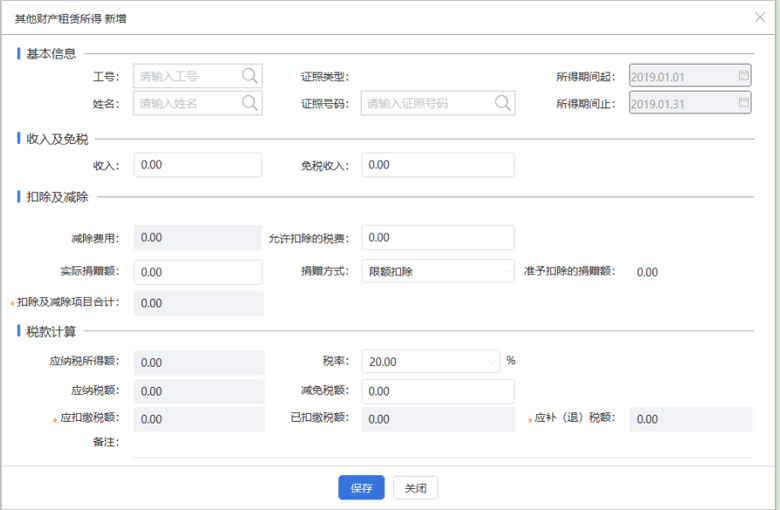Screen dimensions: 780x510
Task: Select the 允许扣除的税费 input box
Action: (x=437, y=238)
